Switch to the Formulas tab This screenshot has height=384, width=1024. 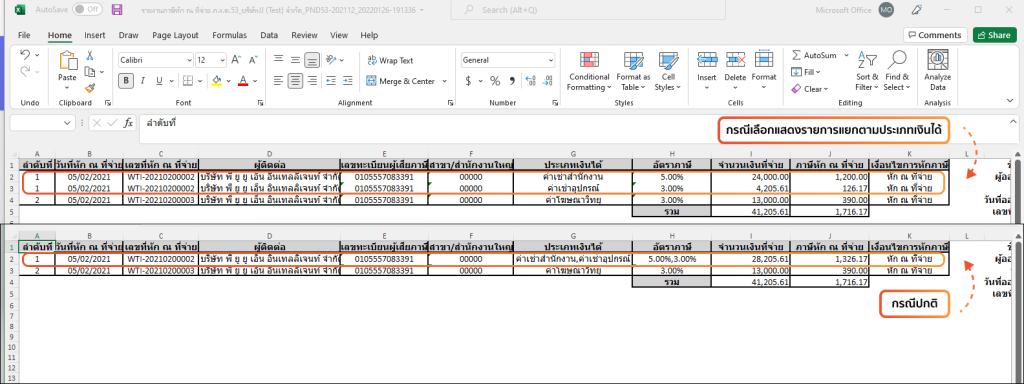tap(229, 35)
